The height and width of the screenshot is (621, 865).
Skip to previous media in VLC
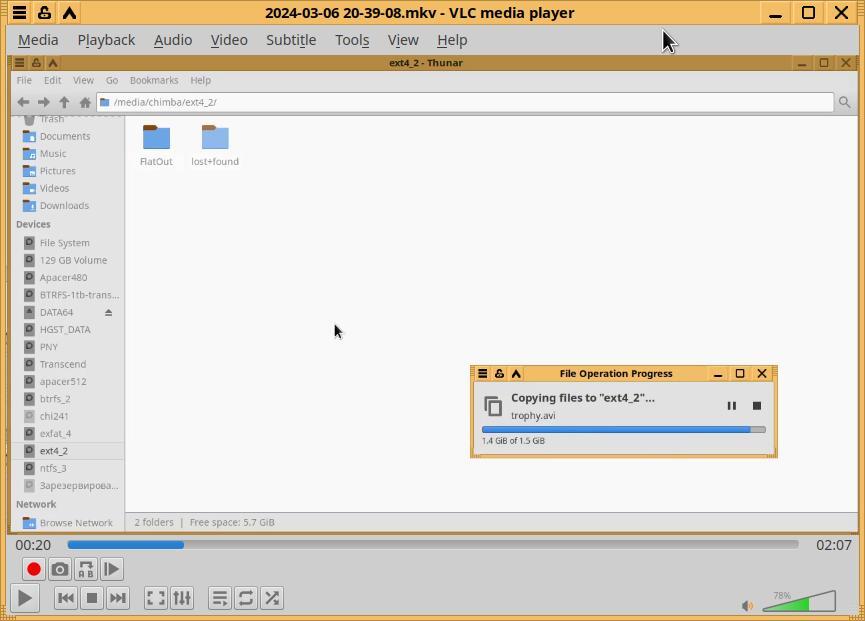pyautogui.click(x=66, y=598)
